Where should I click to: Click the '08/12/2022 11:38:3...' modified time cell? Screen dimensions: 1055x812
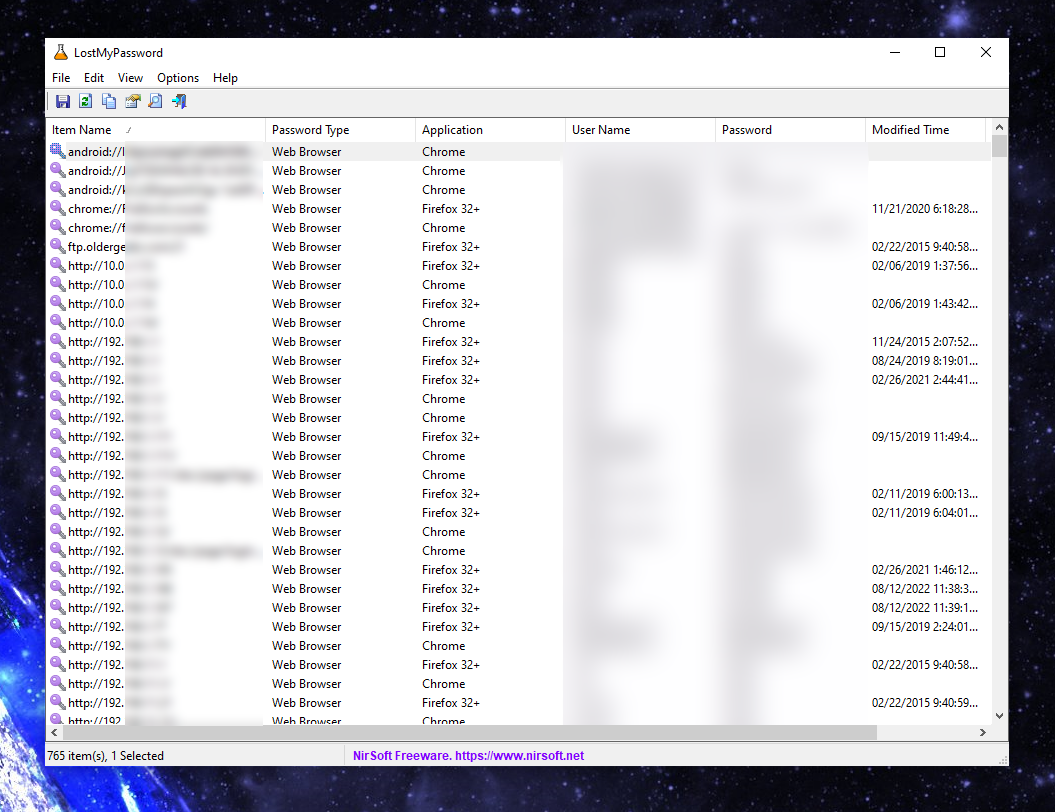click(x=925, y=589)
